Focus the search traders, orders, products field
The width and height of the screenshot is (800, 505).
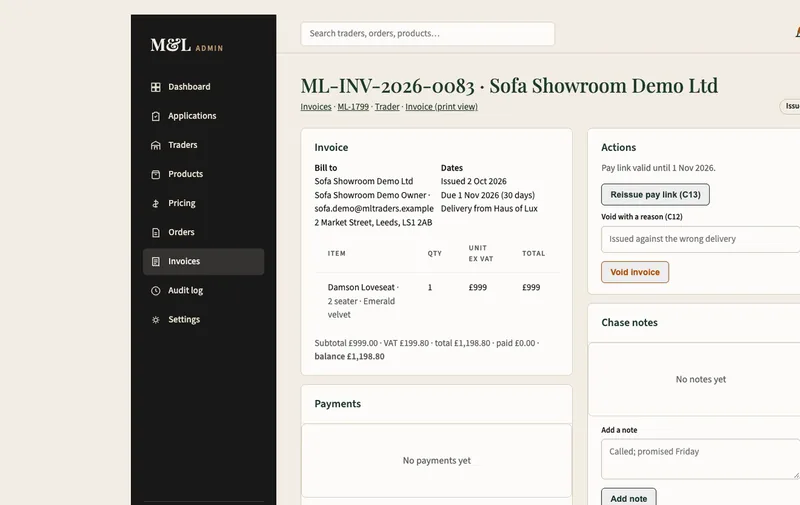[428, 34]
